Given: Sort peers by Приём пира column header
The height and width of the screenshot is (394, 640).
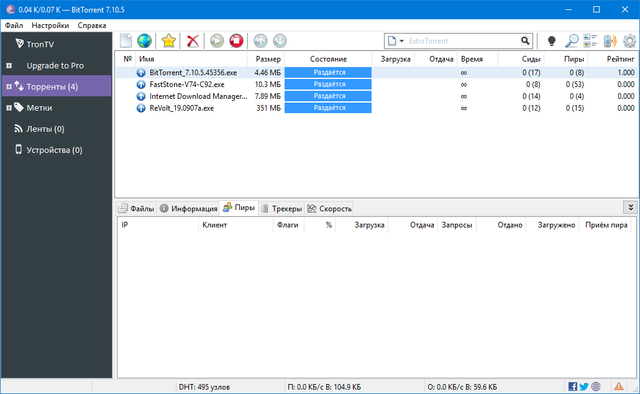Looking at the screenshot, I should (606, 225).
